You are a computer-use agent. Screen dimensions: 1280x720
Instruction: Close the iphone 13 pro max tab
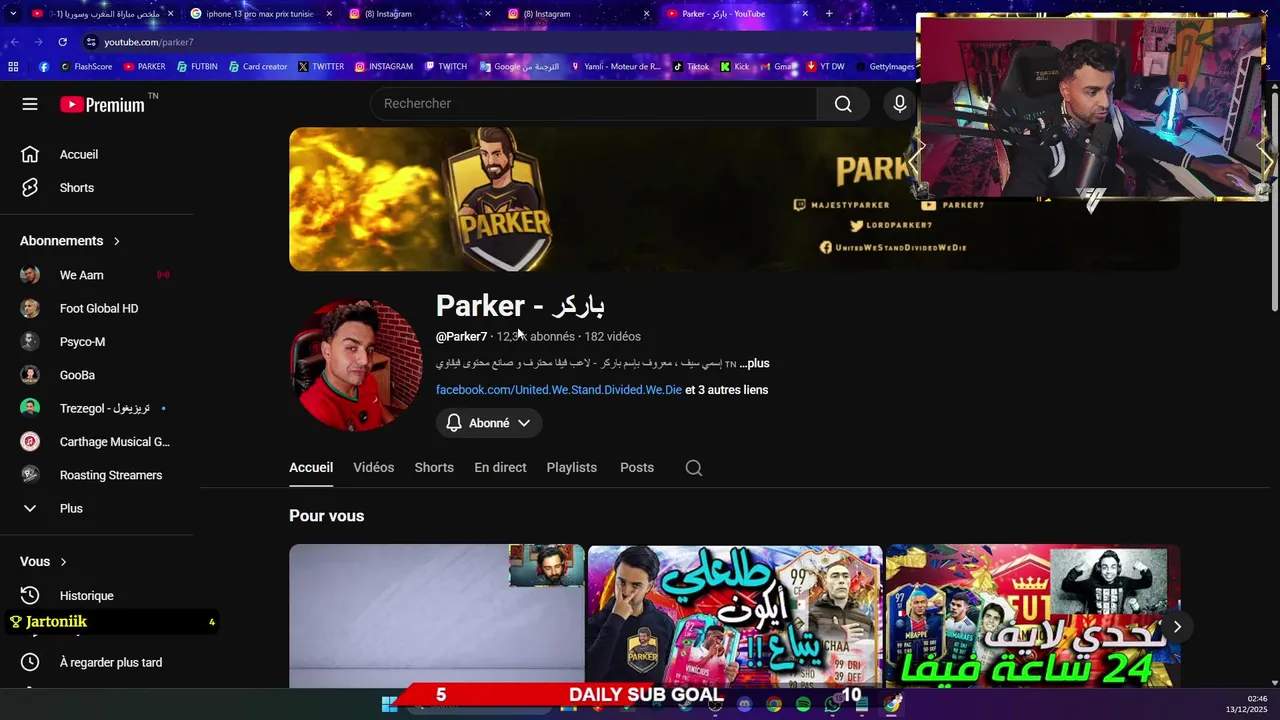click(x=328, y=14)
